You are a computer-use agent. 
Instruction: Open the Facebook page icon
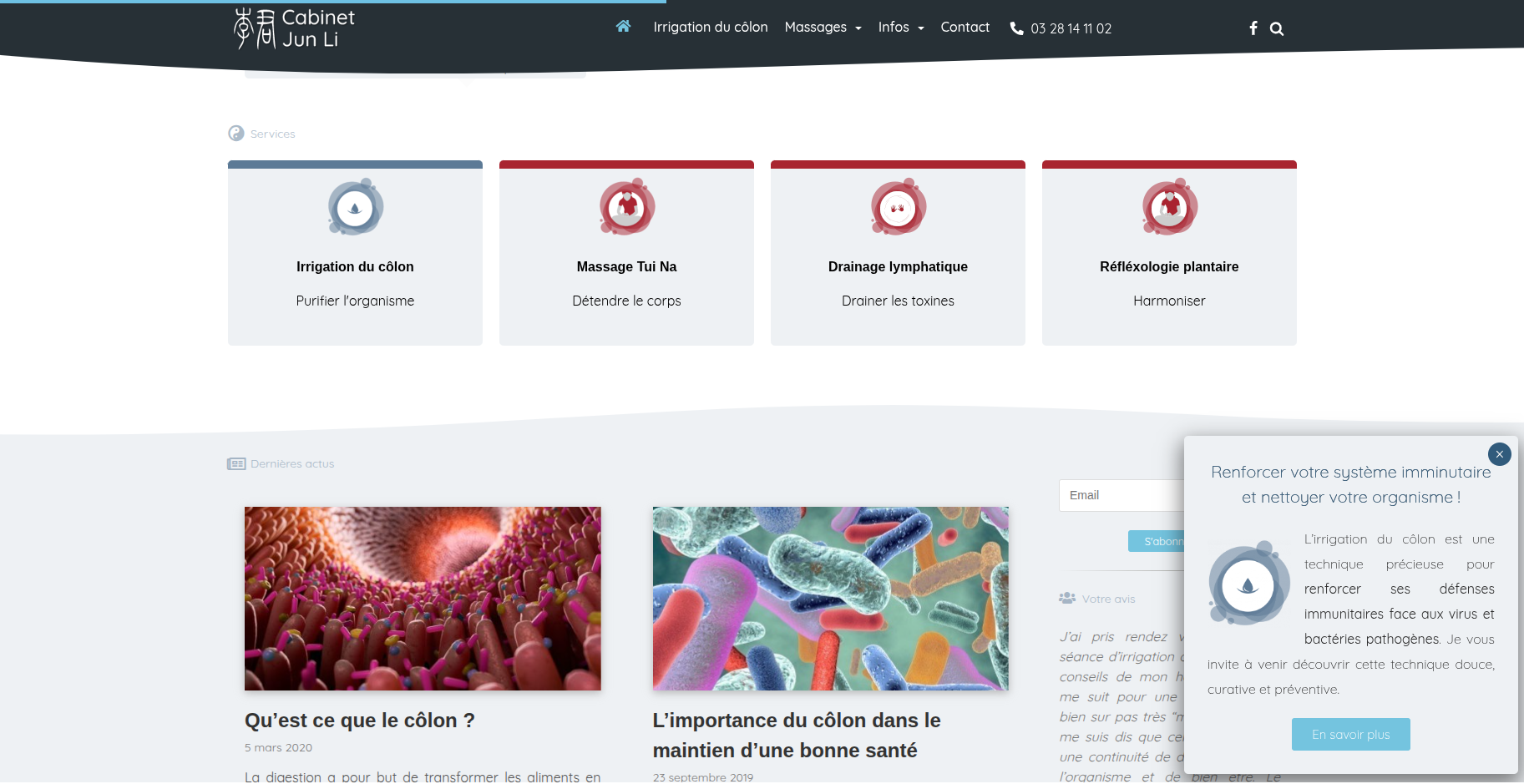click(x=1253, y=28)
